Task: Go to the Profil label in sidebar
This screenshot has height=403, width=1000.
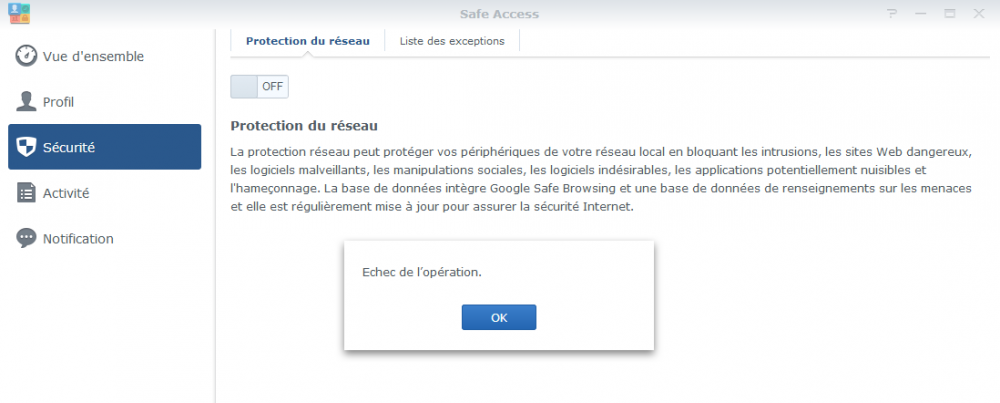Action: tap(58, 101)
